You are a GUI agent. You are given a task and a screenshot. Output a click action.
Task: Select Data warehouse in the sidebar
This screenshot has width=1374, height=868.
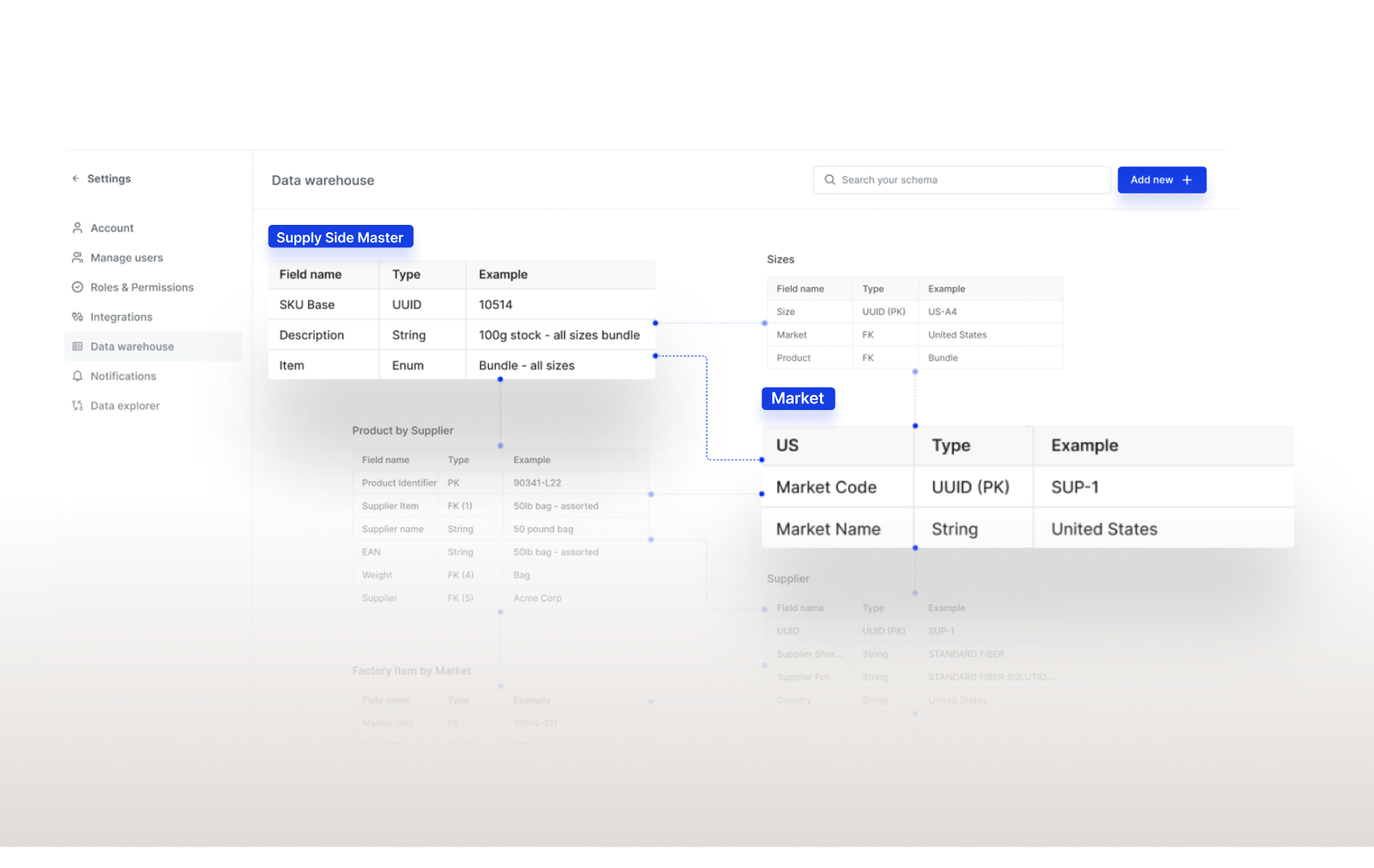153,346
